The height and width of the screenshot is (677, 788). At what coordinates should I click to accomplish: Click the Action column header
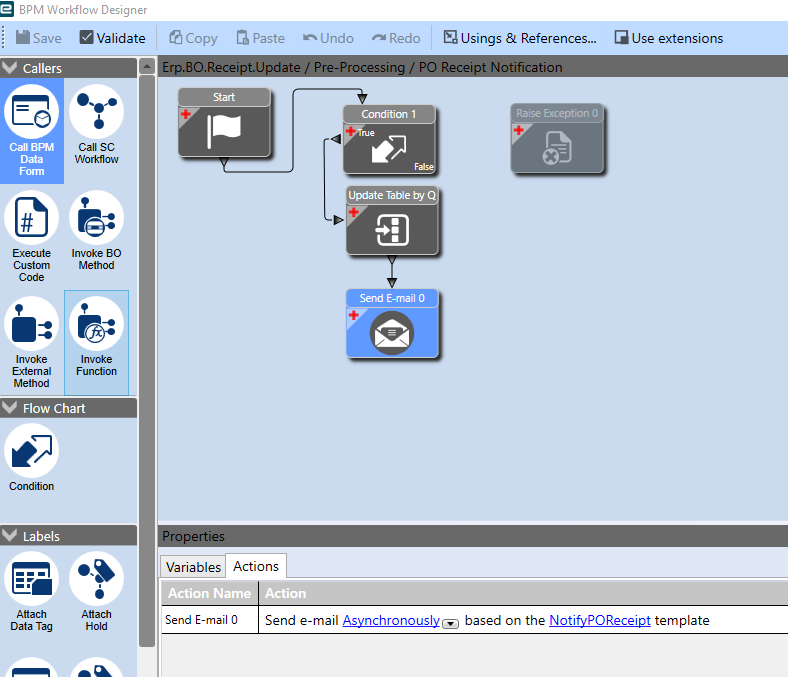[x=523, y=593]
